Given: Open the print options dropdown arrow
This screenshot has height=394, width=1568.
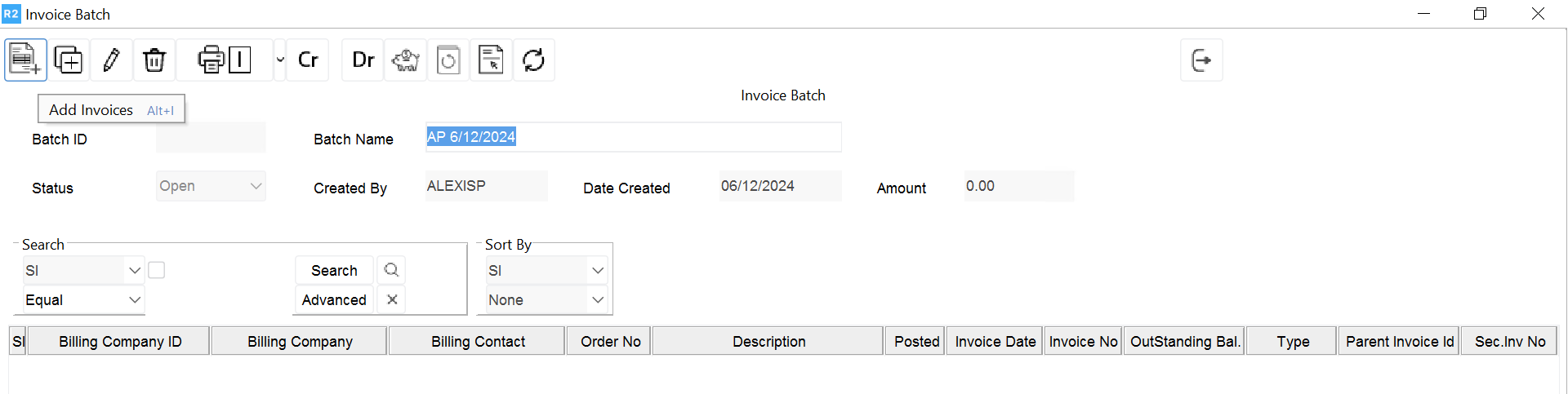Looking at the screenshot, I should 280,60.
